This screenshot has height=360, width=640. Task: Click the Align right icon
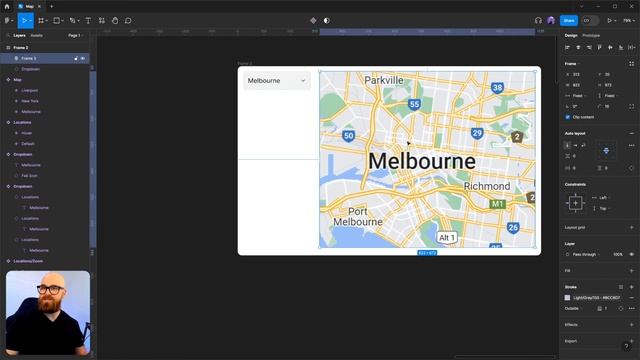589,47
